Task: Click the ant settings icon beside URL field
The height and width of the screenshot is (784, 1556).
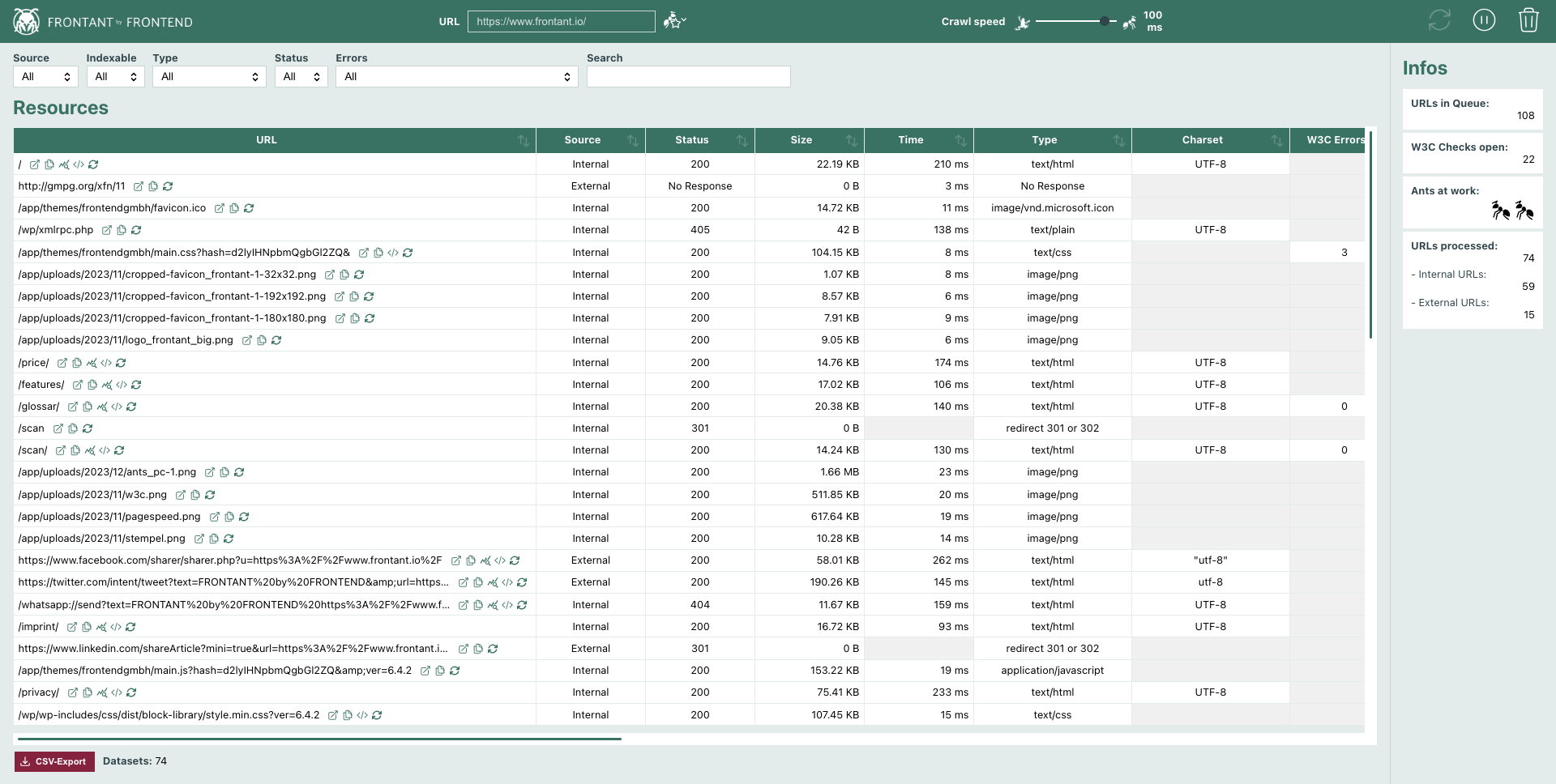Action: [x=673, y=21]
